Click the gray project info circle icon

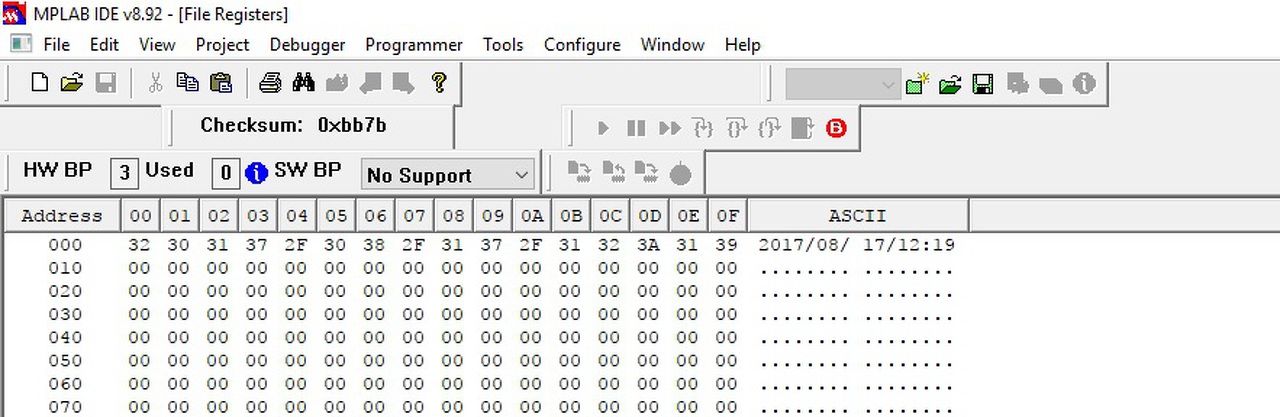pos(1084,84)
